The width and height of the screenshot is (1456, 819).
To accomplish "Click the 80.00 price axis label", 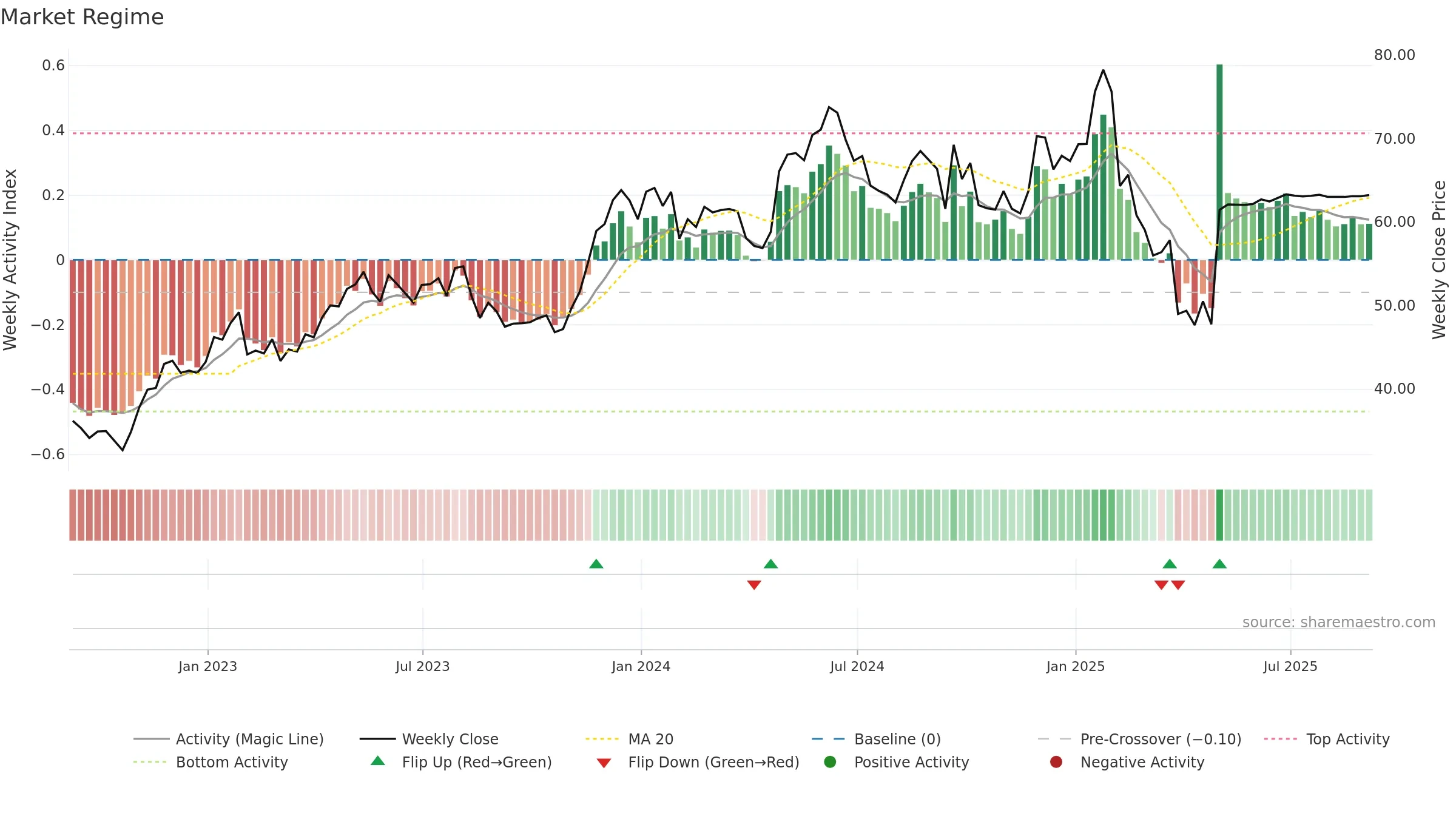I will pos(1395,55).
